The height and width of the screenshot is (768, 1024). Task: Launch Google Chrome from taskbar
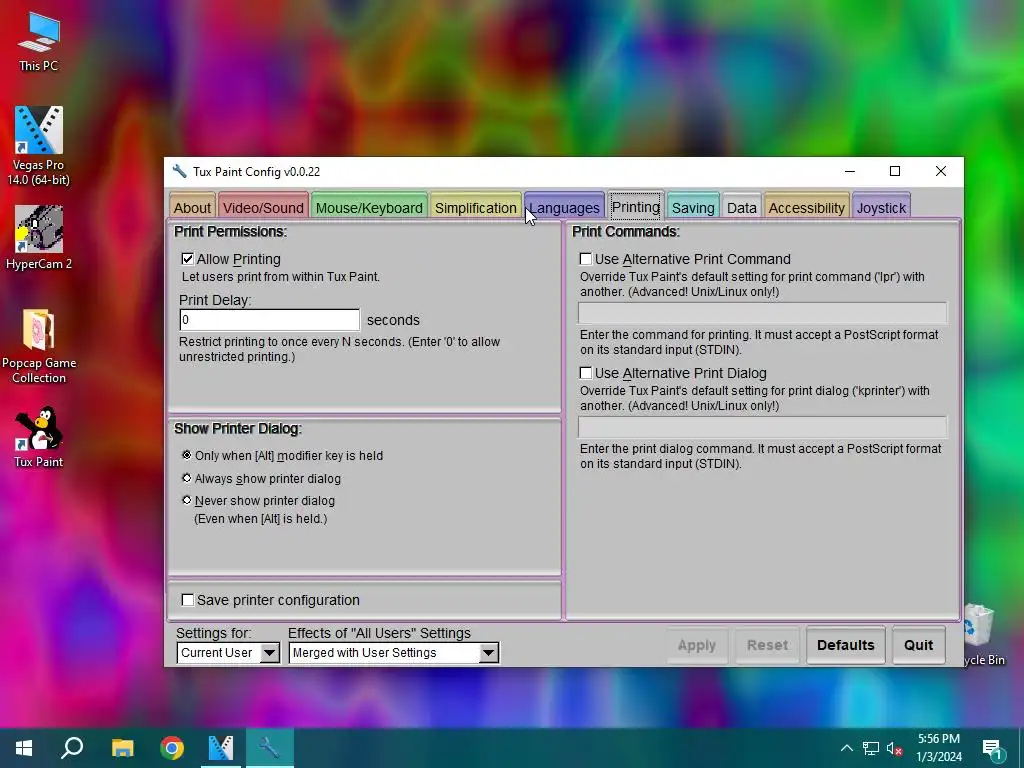coord(172,748)
